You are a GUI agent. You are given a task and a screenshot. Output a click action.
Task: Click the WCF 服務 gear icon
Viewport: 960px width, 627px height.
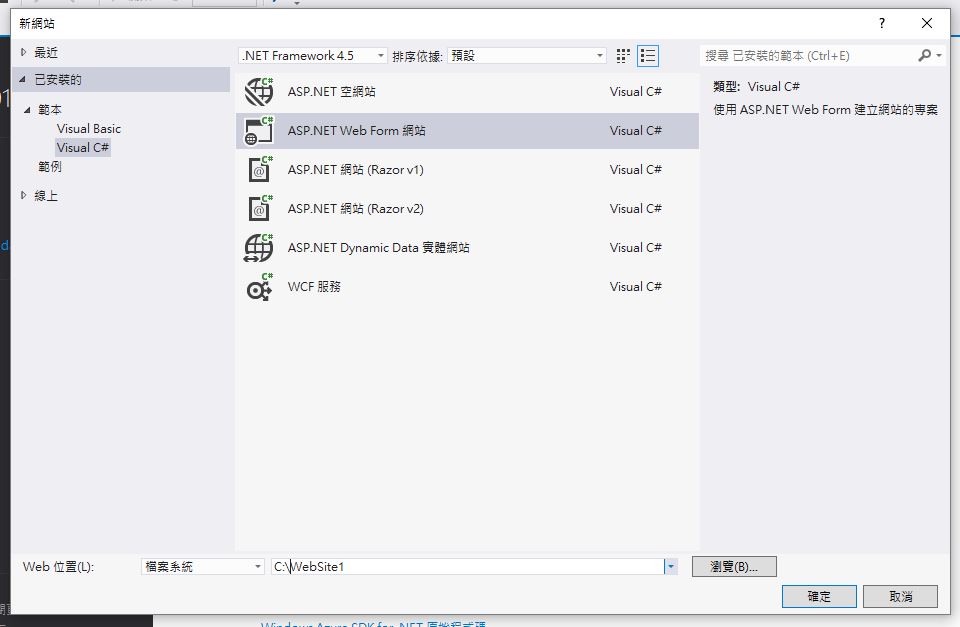pyautogui.click(x=259, y=287)
